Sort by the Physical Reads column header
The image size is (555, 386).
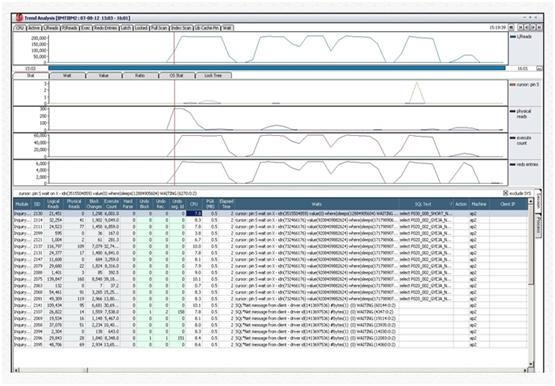[74, 204]
